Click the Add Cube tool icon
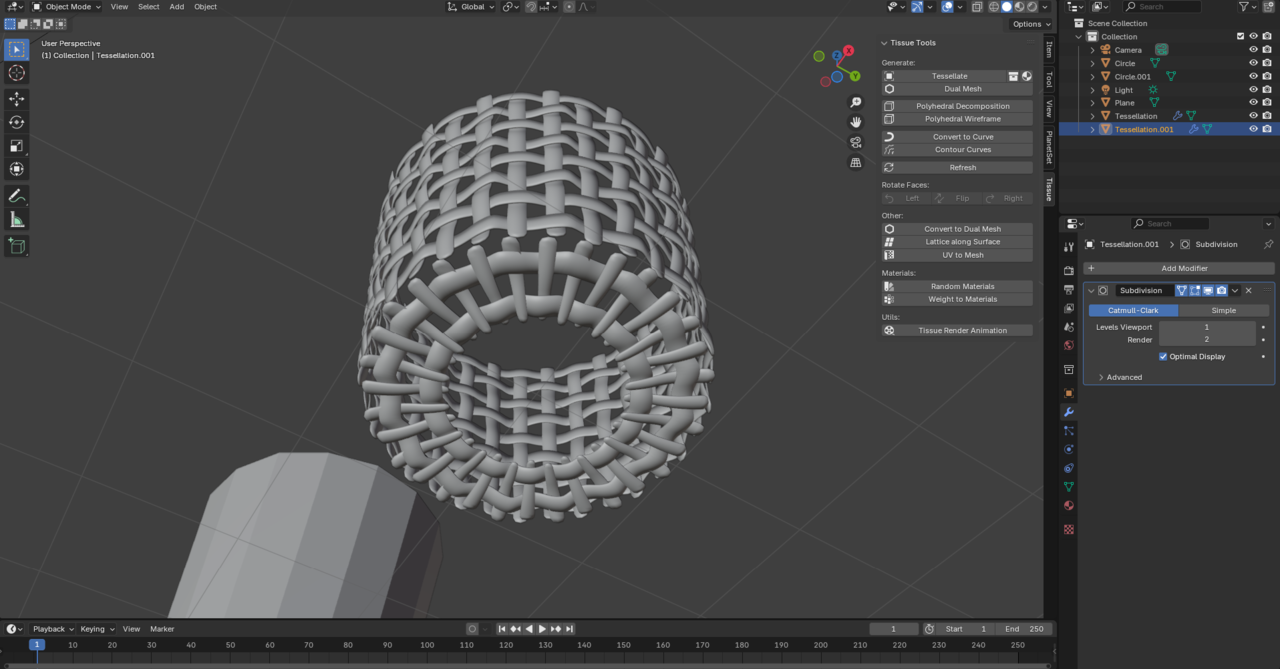Image resolution: width=1280 pixels, height=669 pixels. [17, 246]
